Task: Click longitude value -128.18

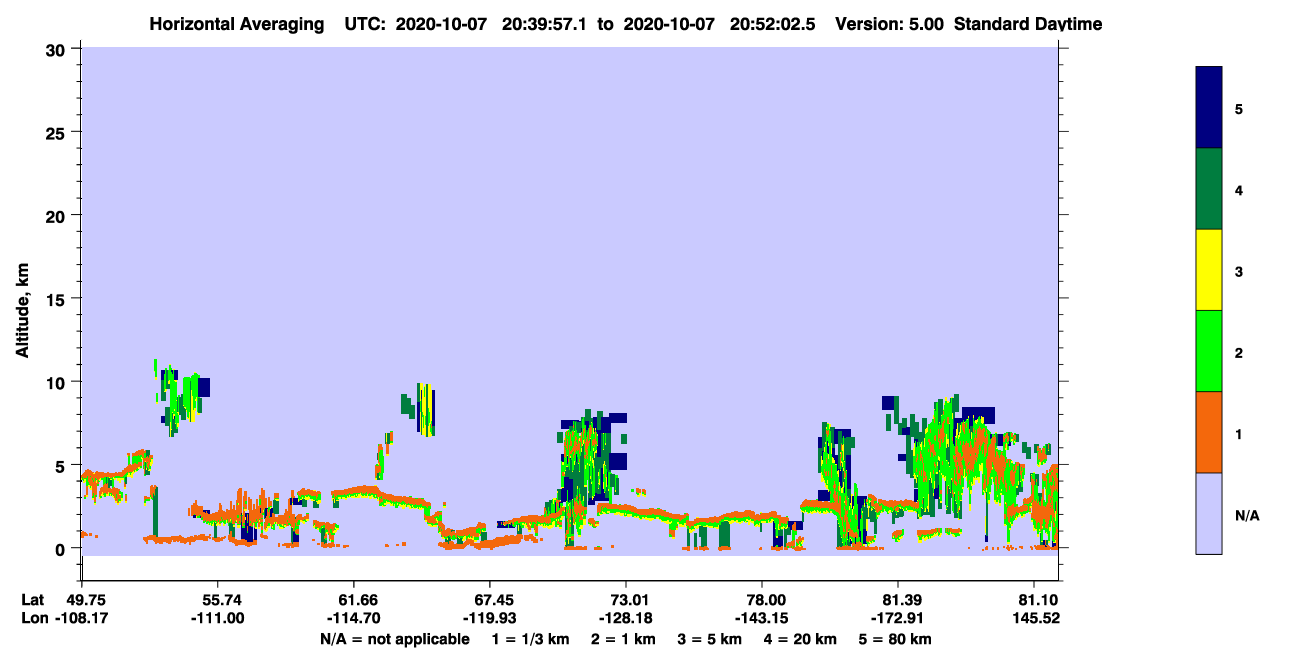Action: (625, 618)
